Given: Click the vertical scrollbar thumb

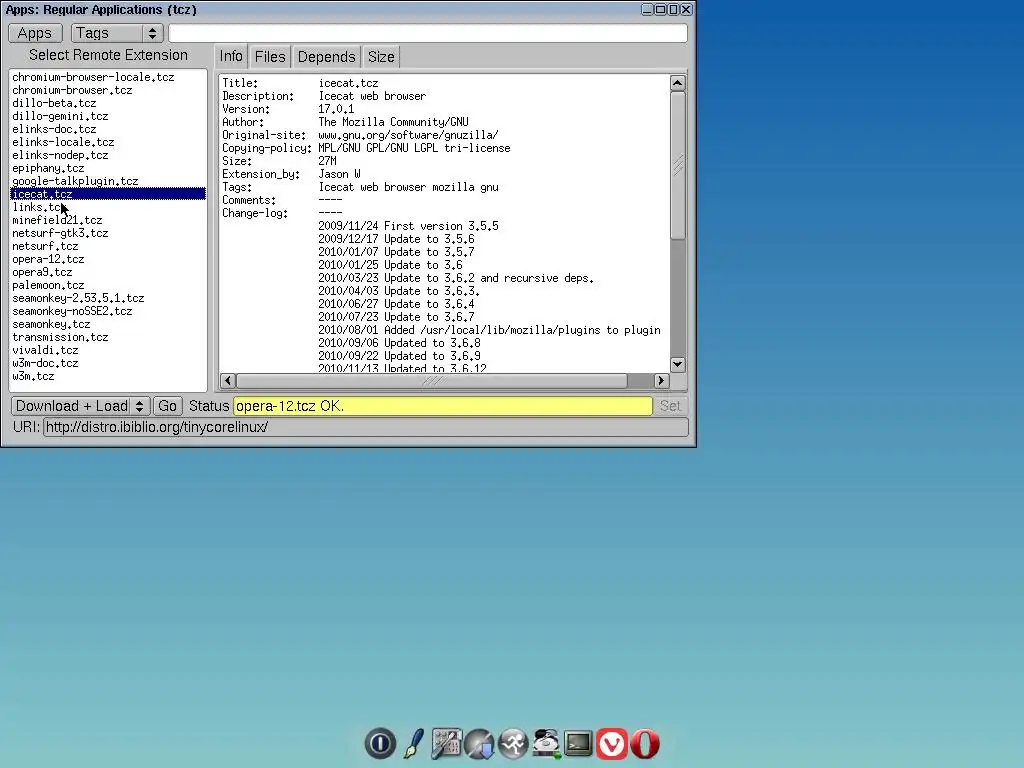Looking at the screenshot, I should (x=678, y=165).
